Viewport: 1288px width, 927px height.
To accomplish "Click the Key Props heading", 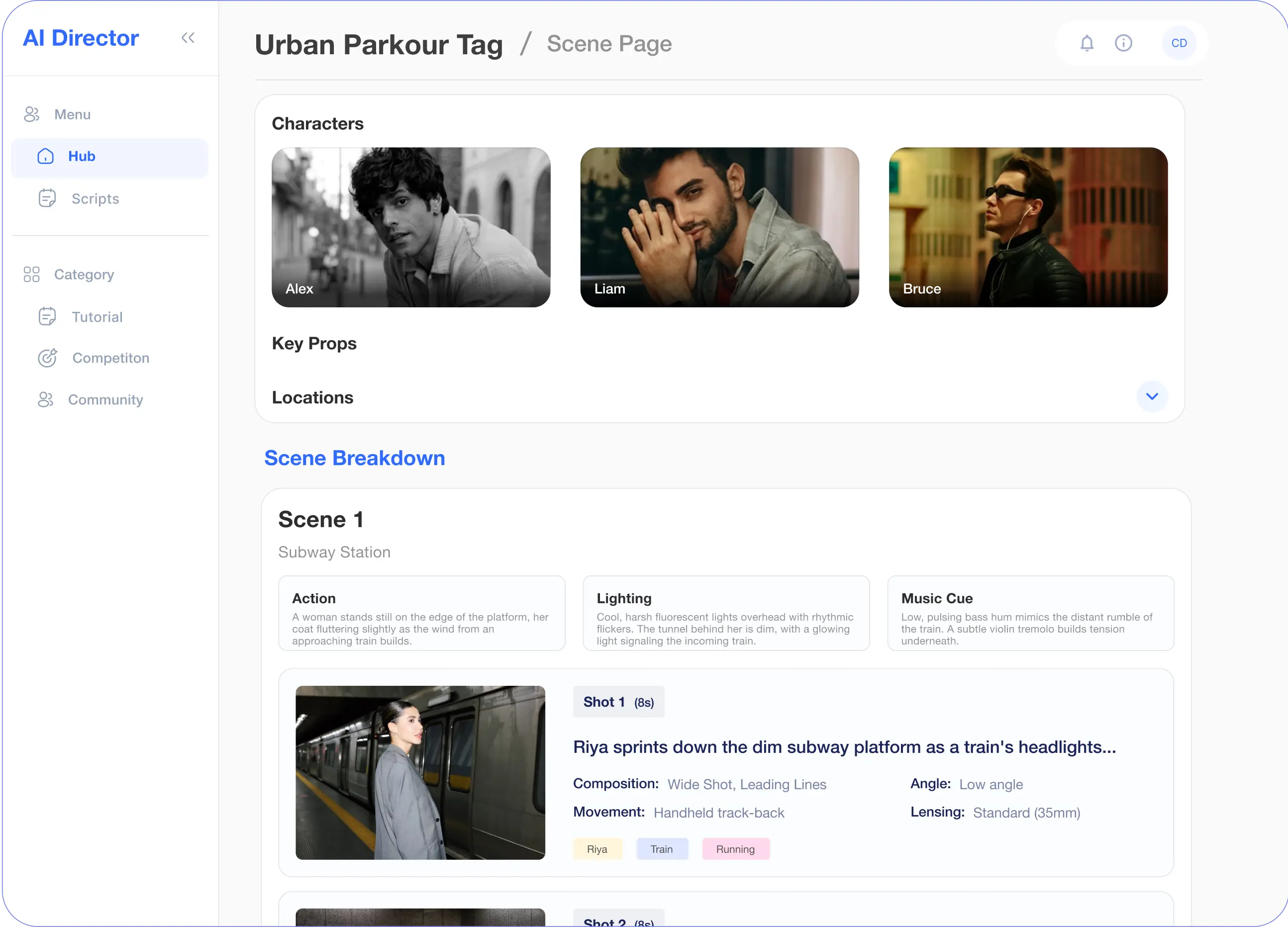I will [314, 344].
